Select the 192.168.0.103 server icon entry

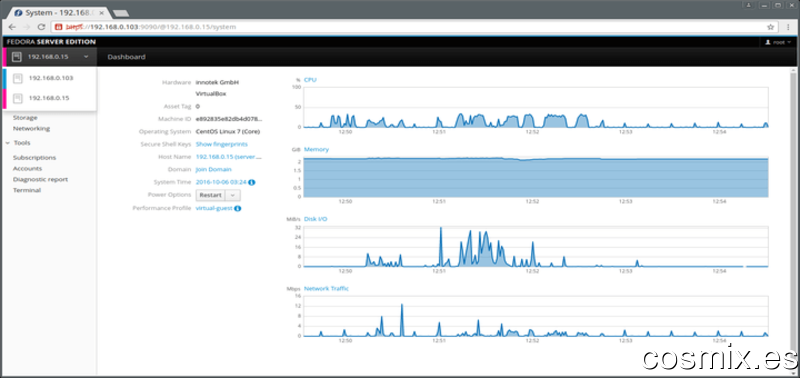click(x=18, y=78)
